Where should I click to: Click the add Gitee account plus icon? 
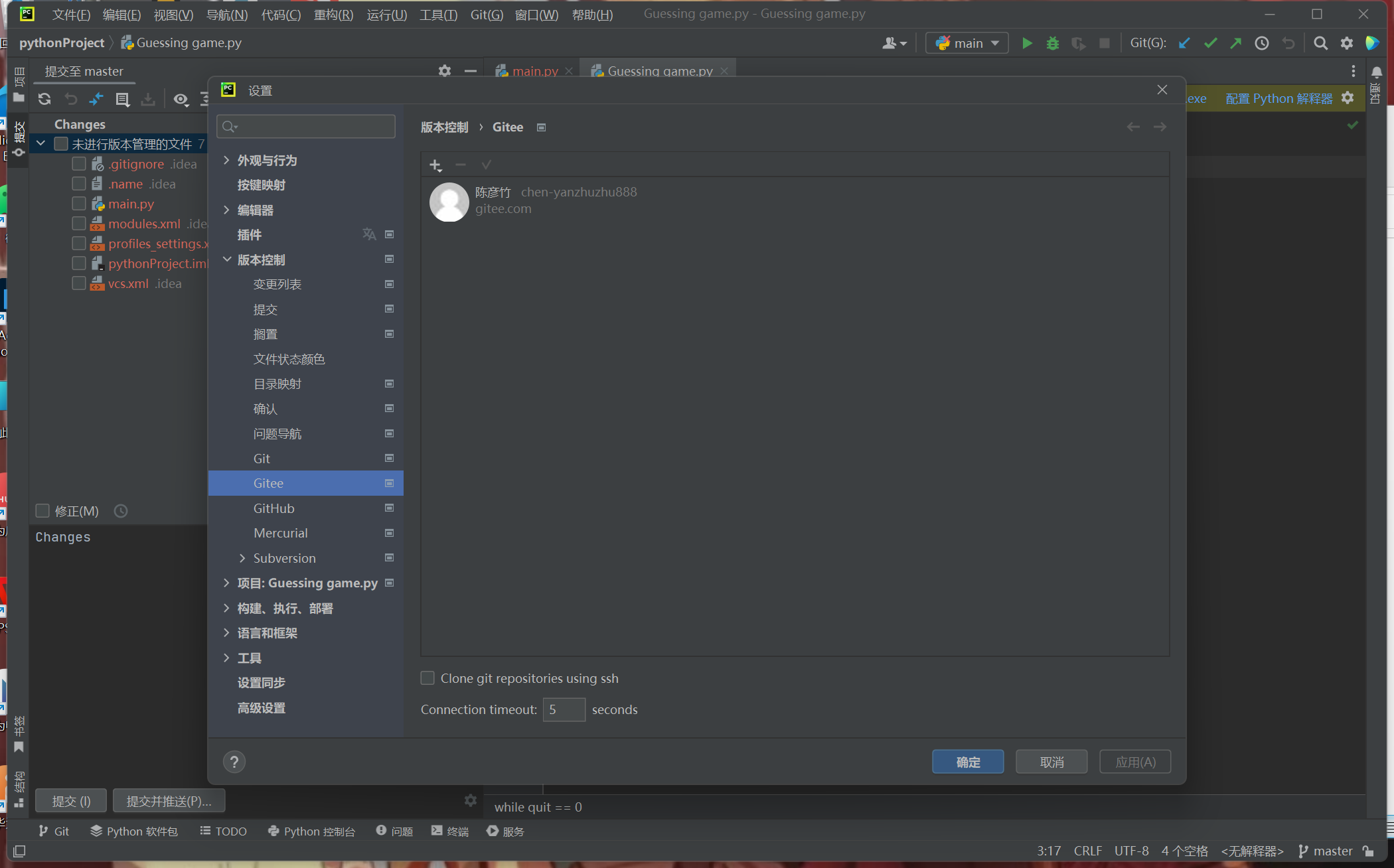[x=435, y=165]
